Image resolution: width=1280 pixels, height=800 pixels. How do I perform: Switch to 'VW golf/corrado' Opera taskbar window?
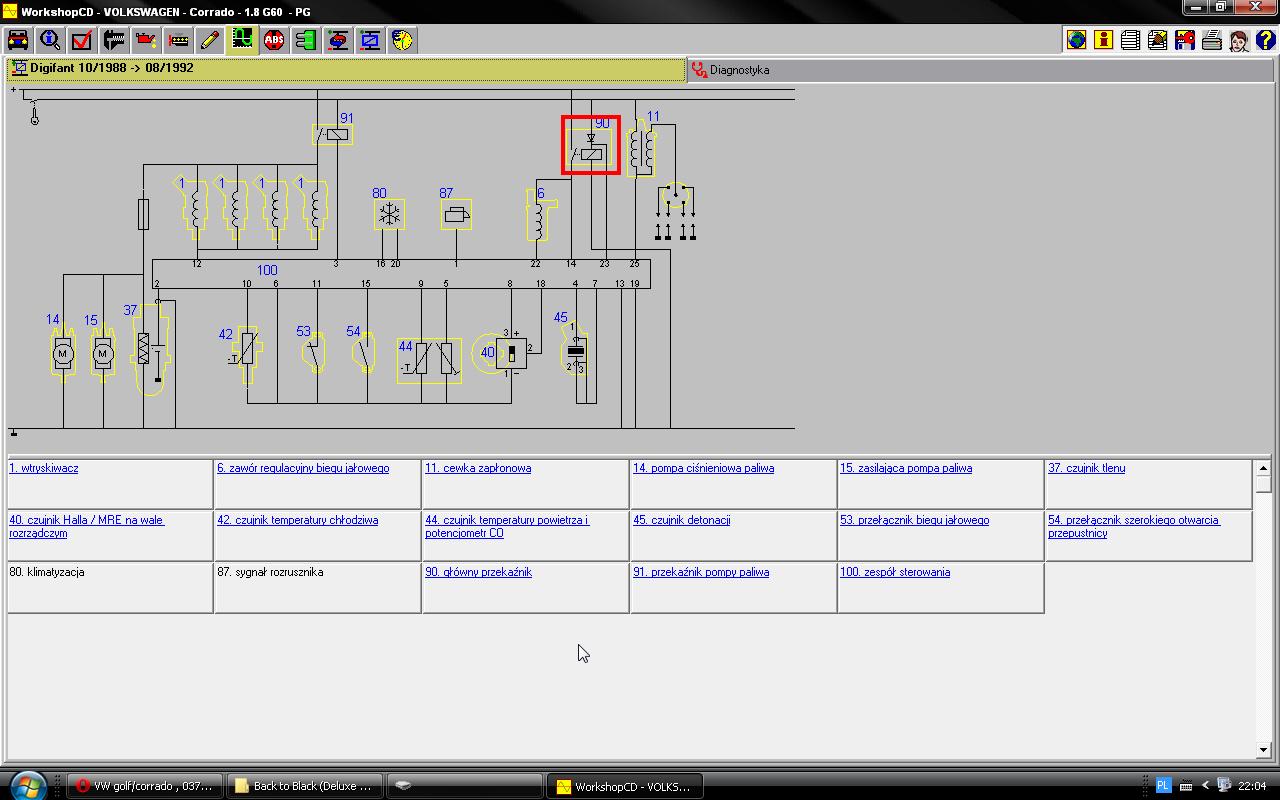click(146, 786)
